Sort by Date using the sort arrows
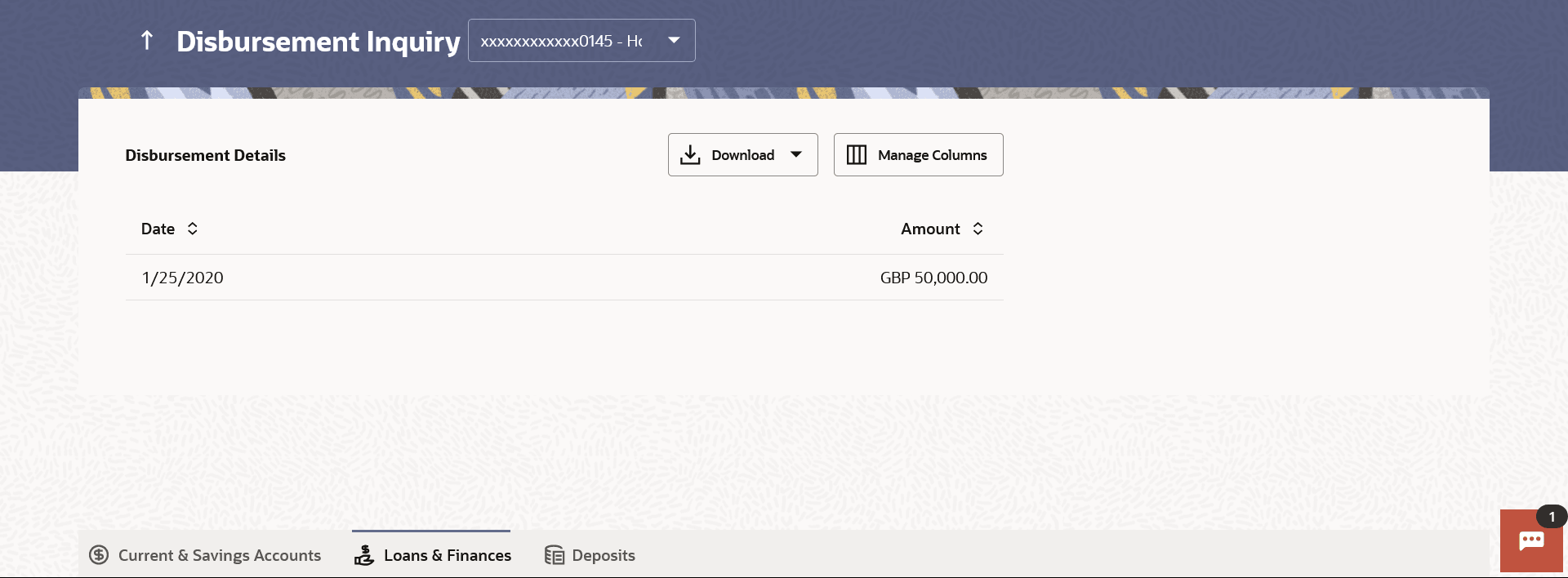Viewport: 1568px width, 578px height. pyautogui.click(x=193, y=229)
